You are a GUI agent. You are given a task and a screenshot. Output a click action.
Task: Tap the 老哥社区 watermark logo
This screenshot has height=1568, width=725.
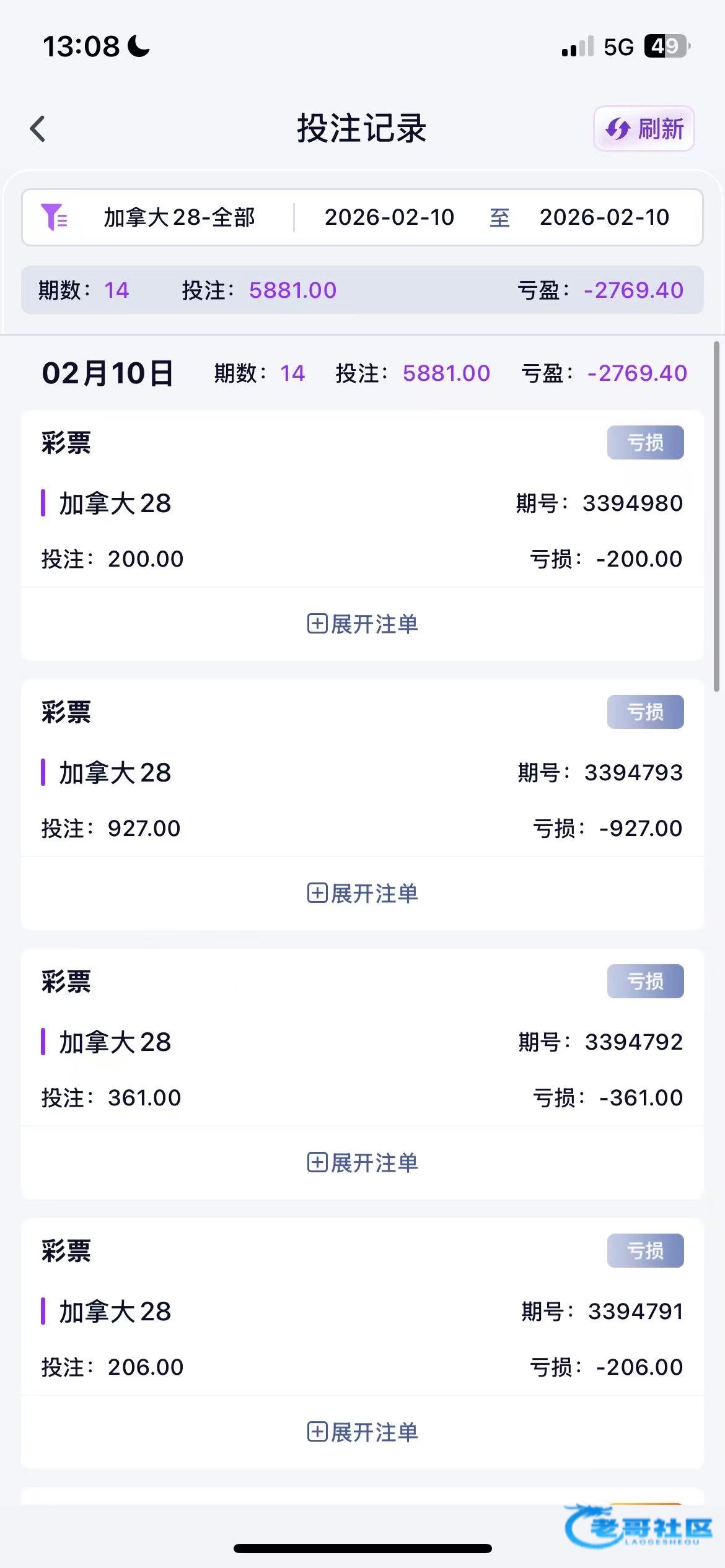pyautogui.click(x=638, y=1527)
